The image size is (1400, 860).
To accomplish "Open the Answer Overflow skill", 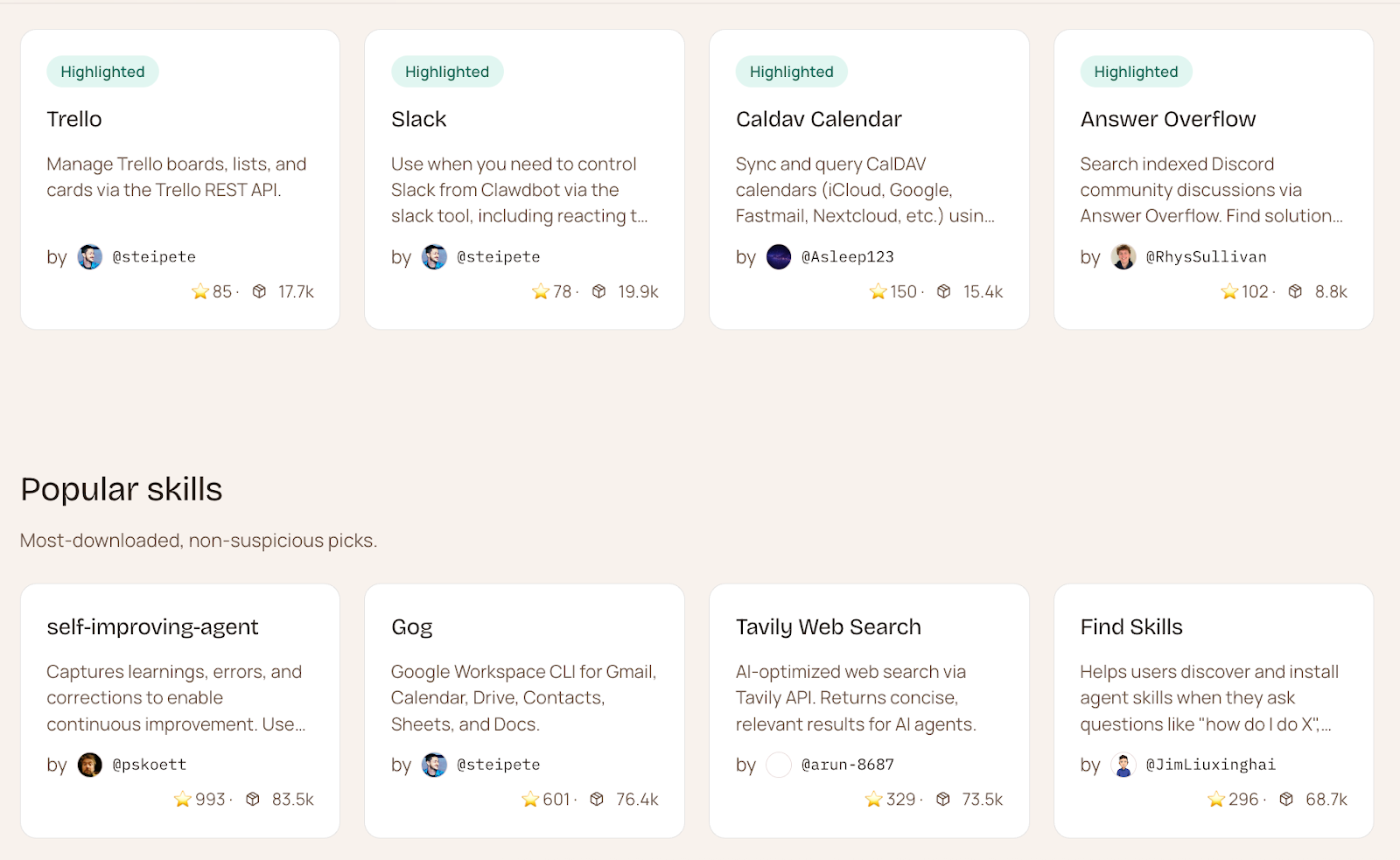I will click(1167, 119).
